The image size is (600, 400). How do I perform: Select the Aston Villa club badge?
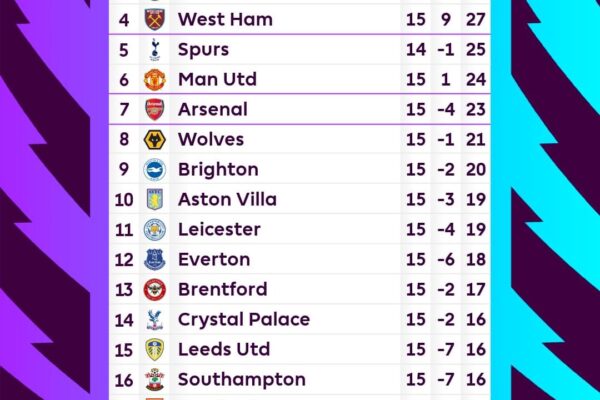(154, 199)
